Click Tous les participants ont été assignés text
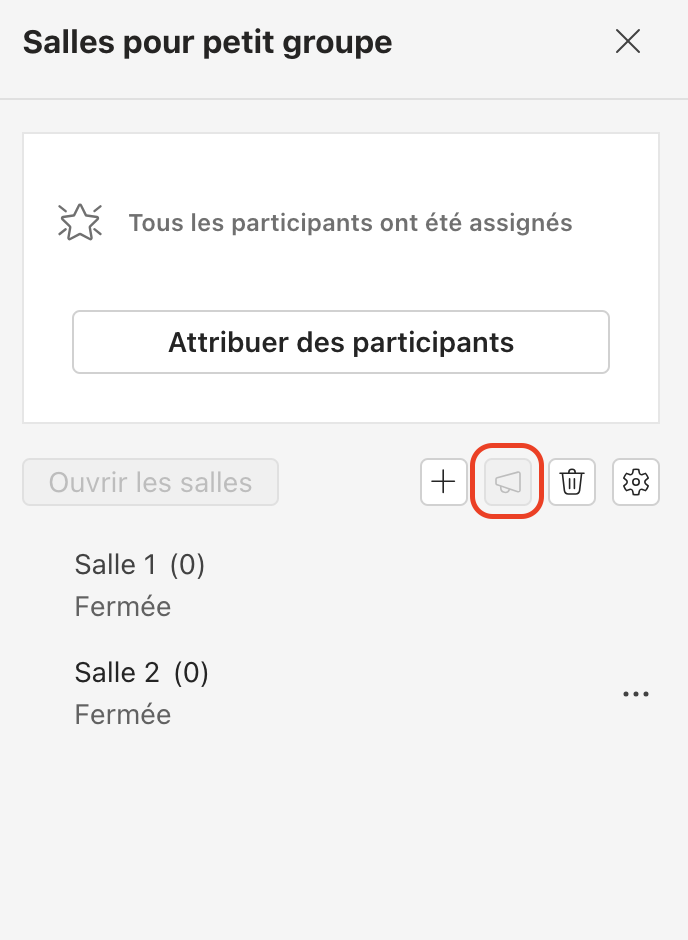688x940 pixels. 350,222
